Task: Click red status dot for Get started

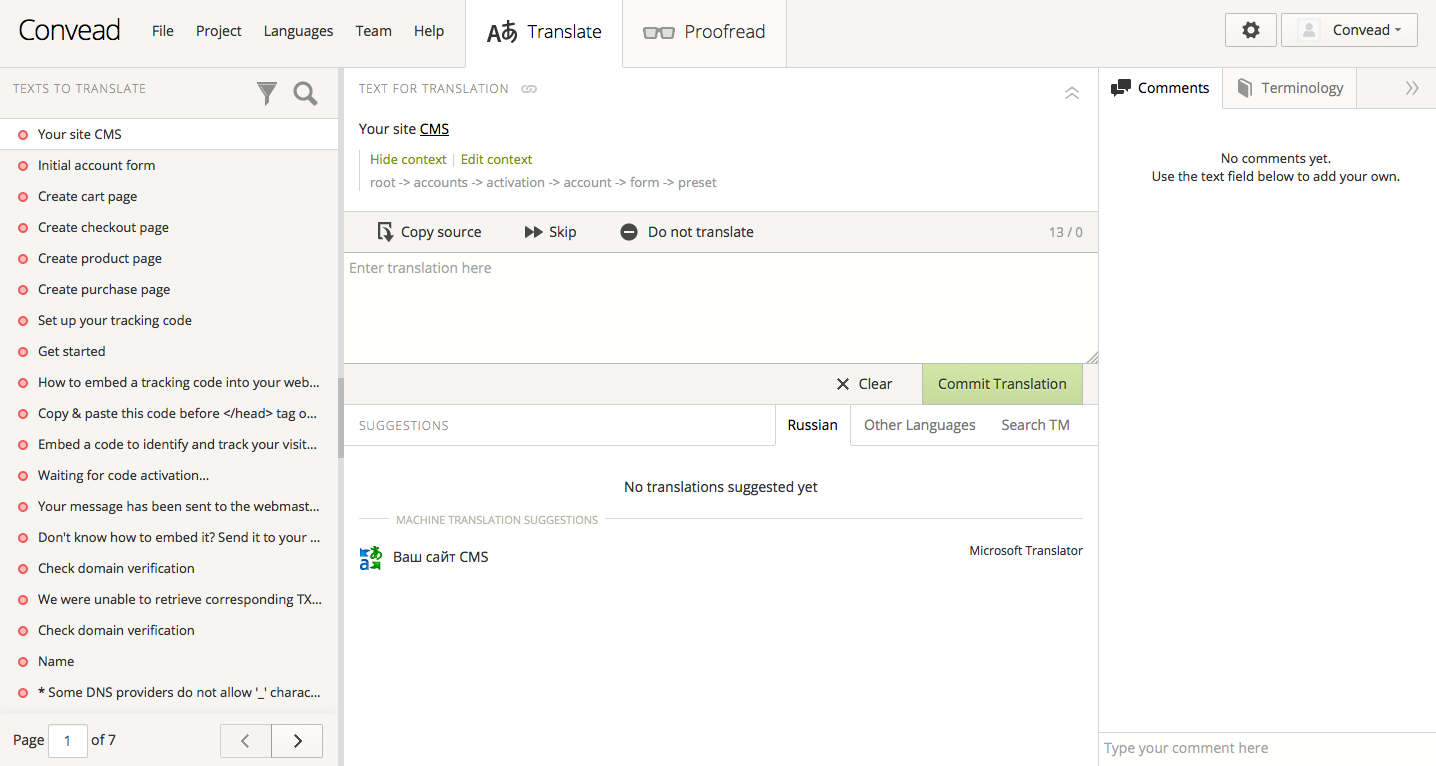Action: 23,352
